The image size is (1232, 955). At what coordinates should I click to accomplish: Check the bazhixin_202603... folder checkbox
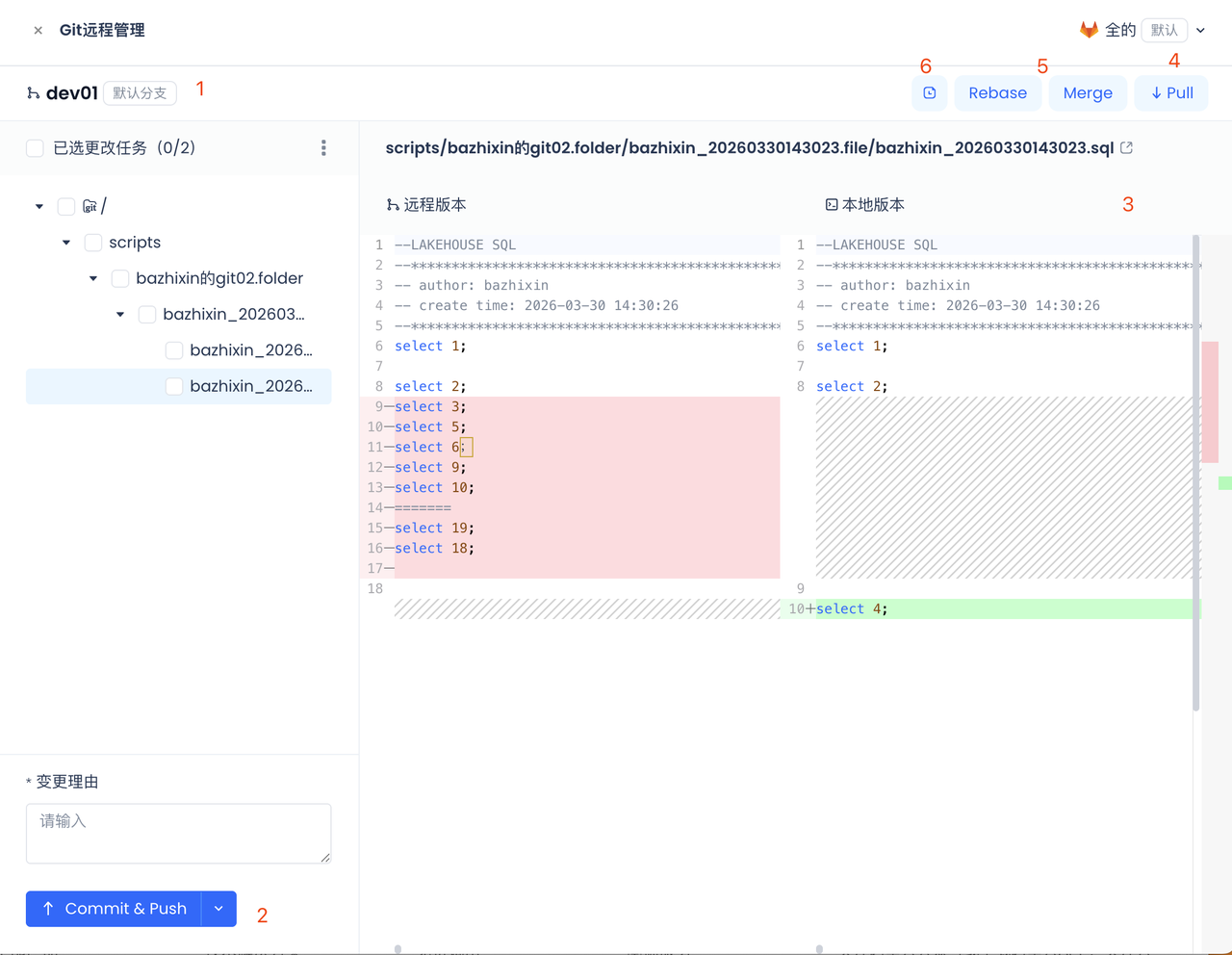pos(147,314)
